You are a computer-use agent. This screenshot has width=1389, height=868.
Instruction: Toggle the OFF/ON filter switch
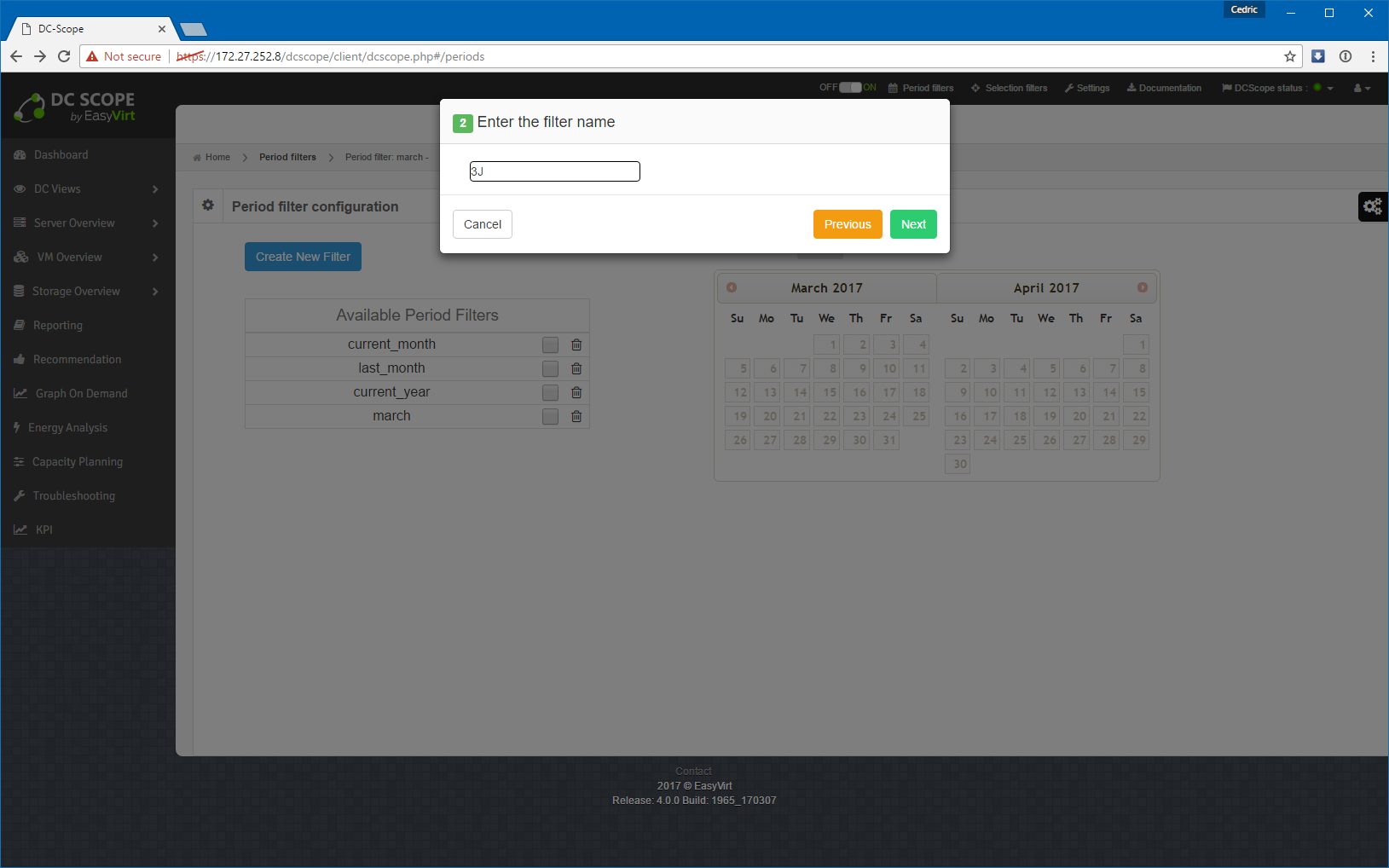coord(849,88)
